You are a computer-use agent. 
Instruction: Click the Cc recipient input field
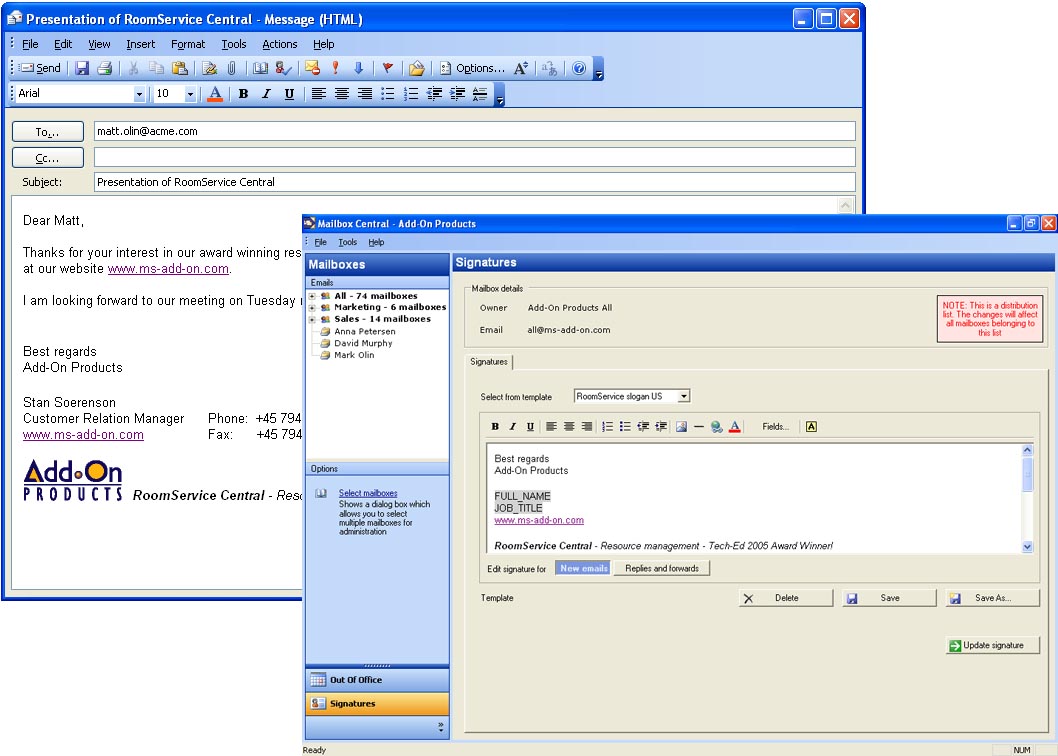coord(475,158)
